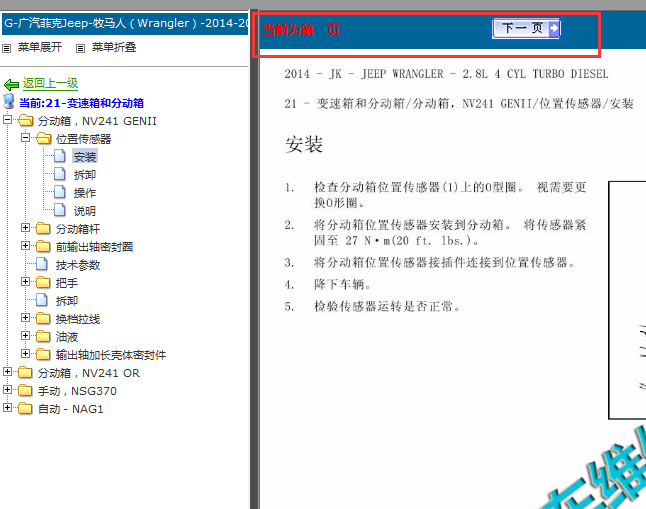Expand the 输出轴加长壳体密封件 node
This screenshot has height=509, width=646.
click(26, 354)
